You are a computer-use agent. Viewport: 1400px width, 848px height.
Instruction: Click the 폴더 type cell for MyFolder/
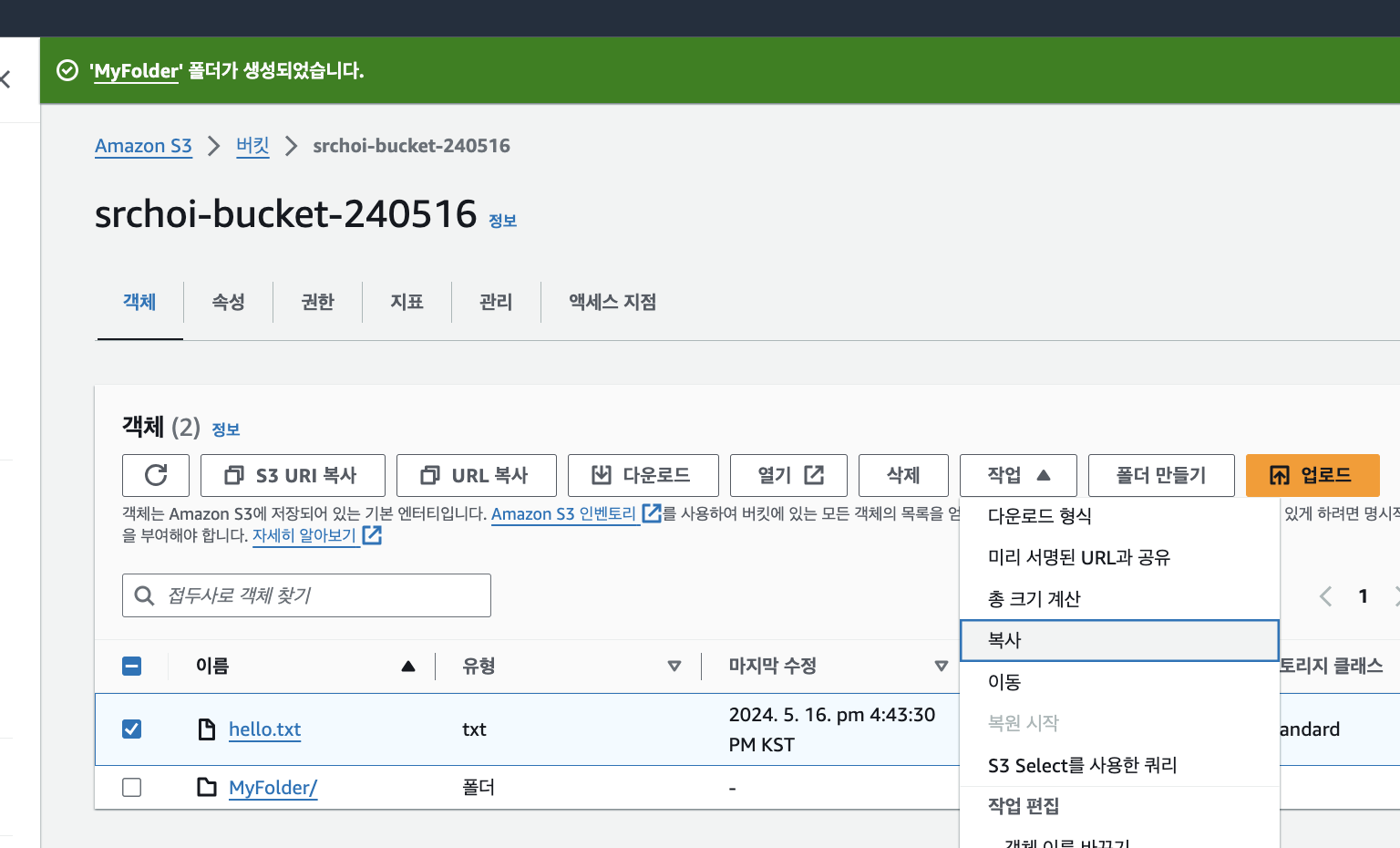point(479,787)
